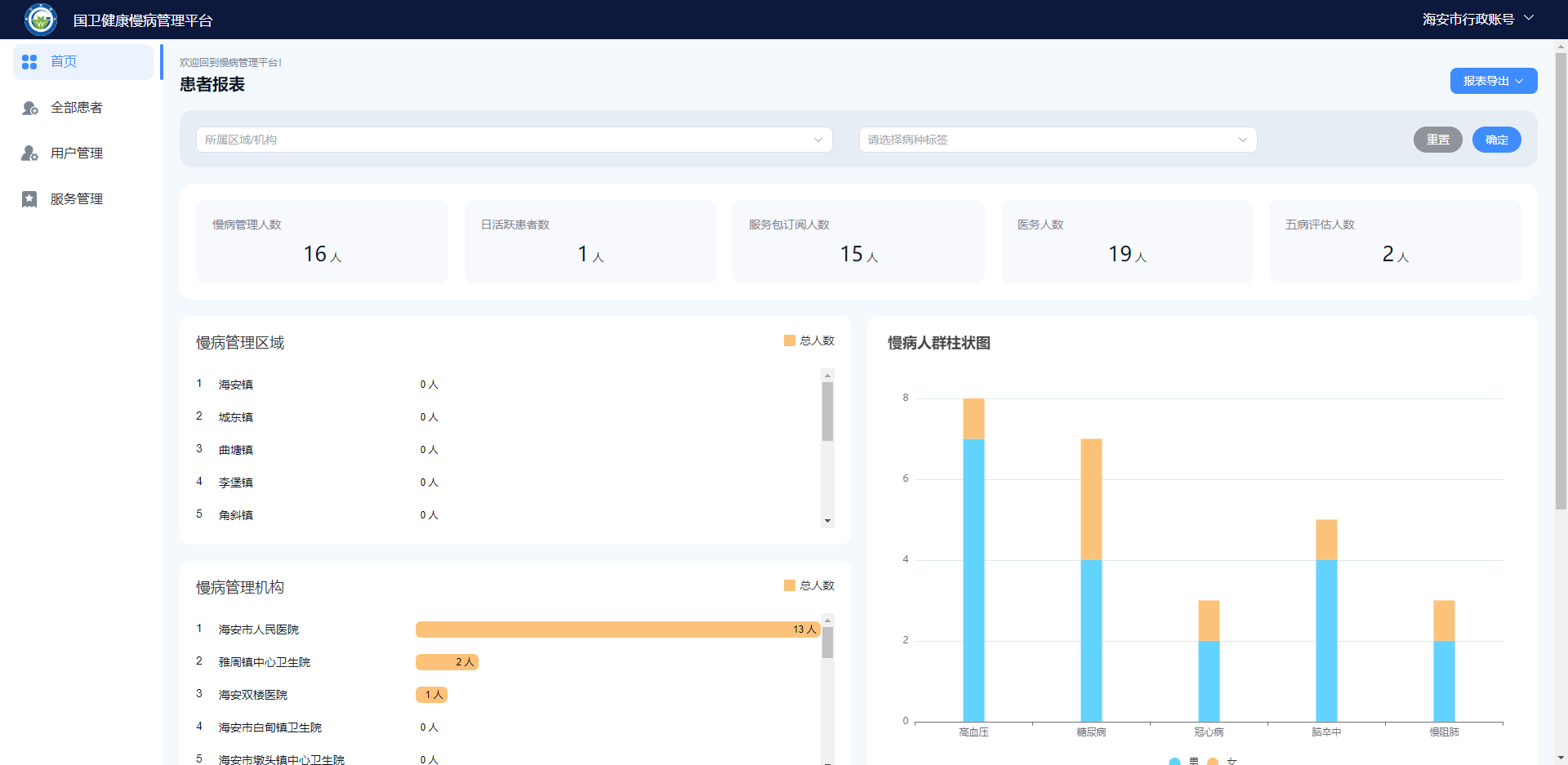Click the 用户管理 sidebar icon
The height and width of the screenshot is (765, 1568).
[x=29, y=153]
